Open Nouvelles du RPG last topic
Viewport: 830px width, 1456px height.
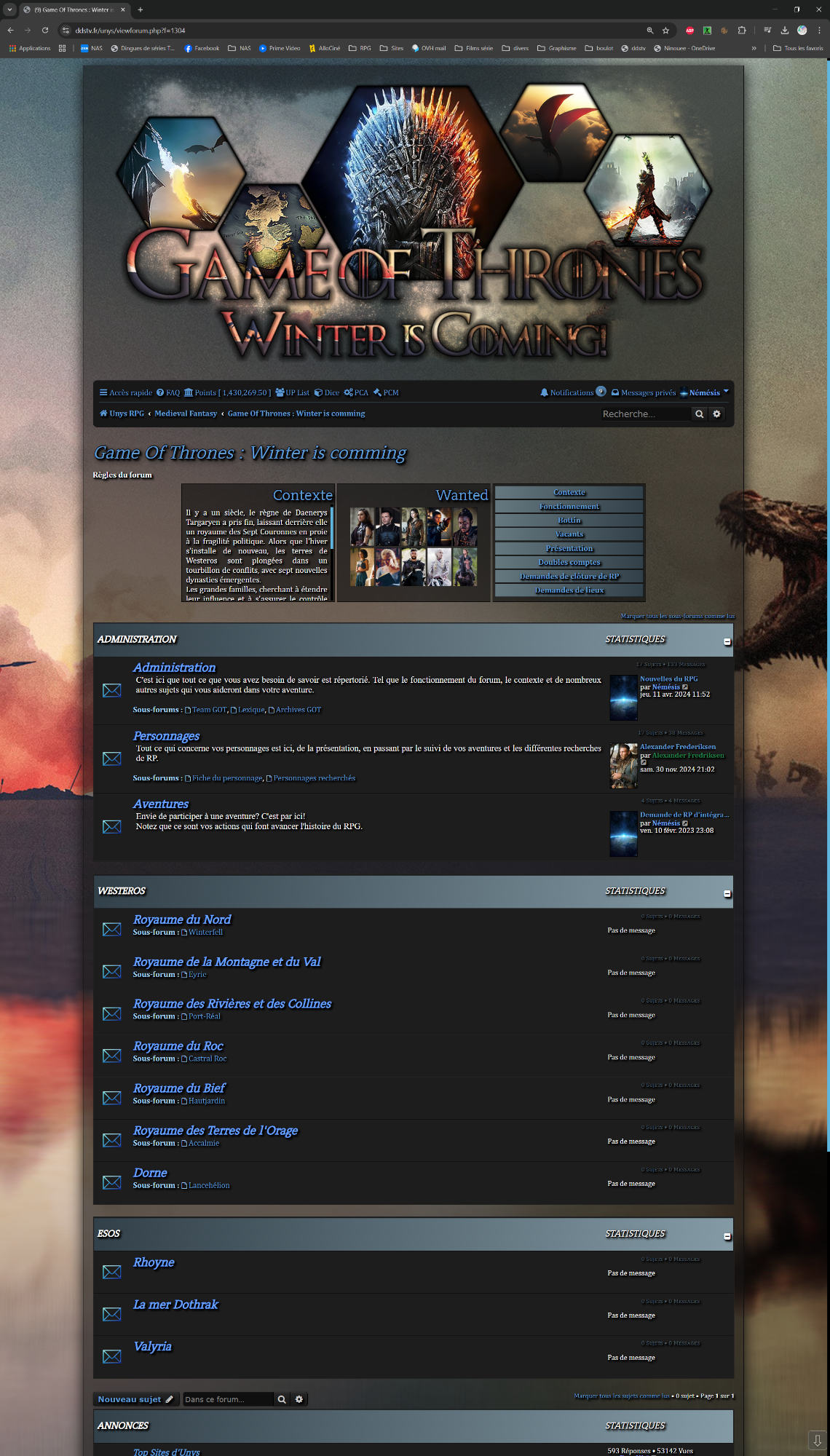(x=668, y=678)
